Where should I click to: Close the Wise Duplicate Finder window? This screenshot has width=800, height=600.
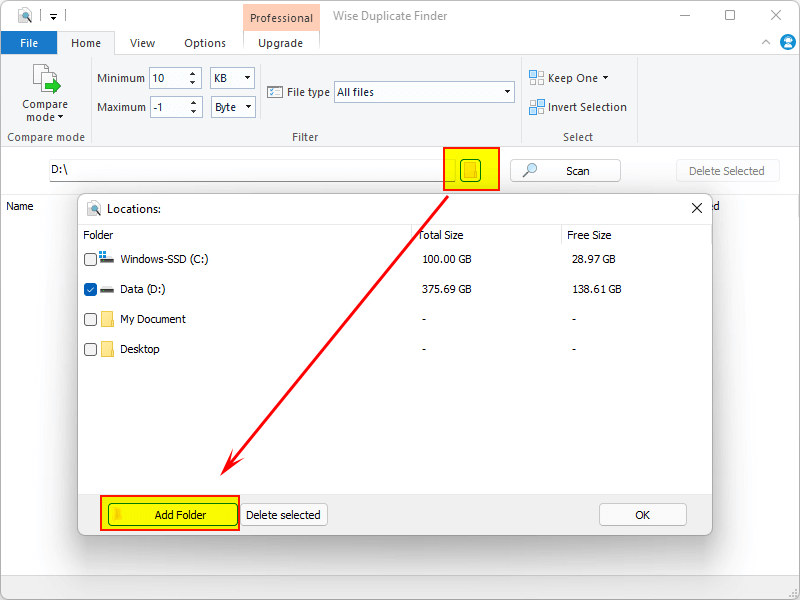(776, 15)
